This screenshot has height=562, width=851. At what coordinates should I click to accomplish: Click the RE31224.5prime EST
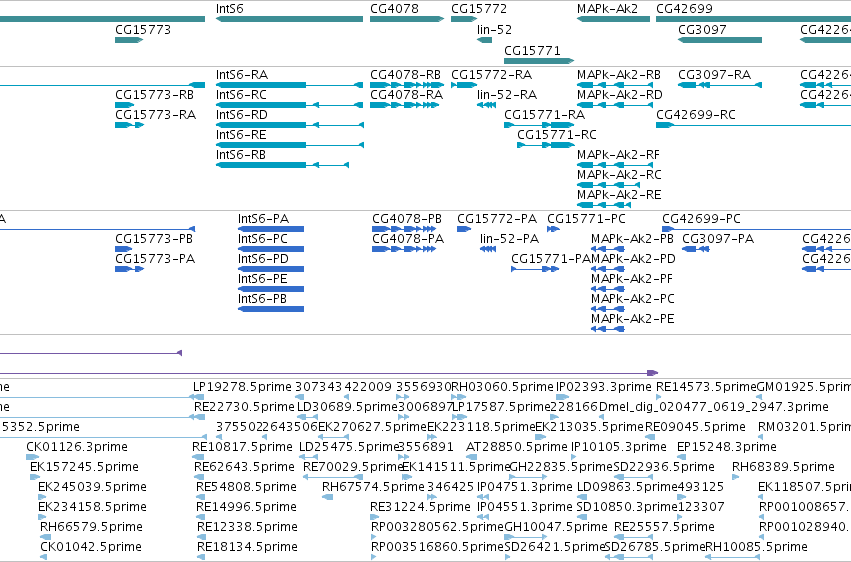(x=421, y=508)
